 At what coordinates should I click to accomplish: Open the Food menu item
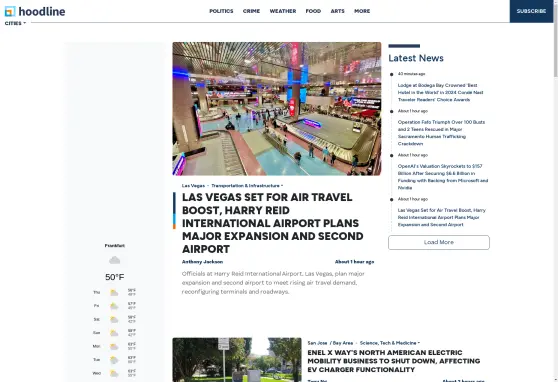click(313, 11)
